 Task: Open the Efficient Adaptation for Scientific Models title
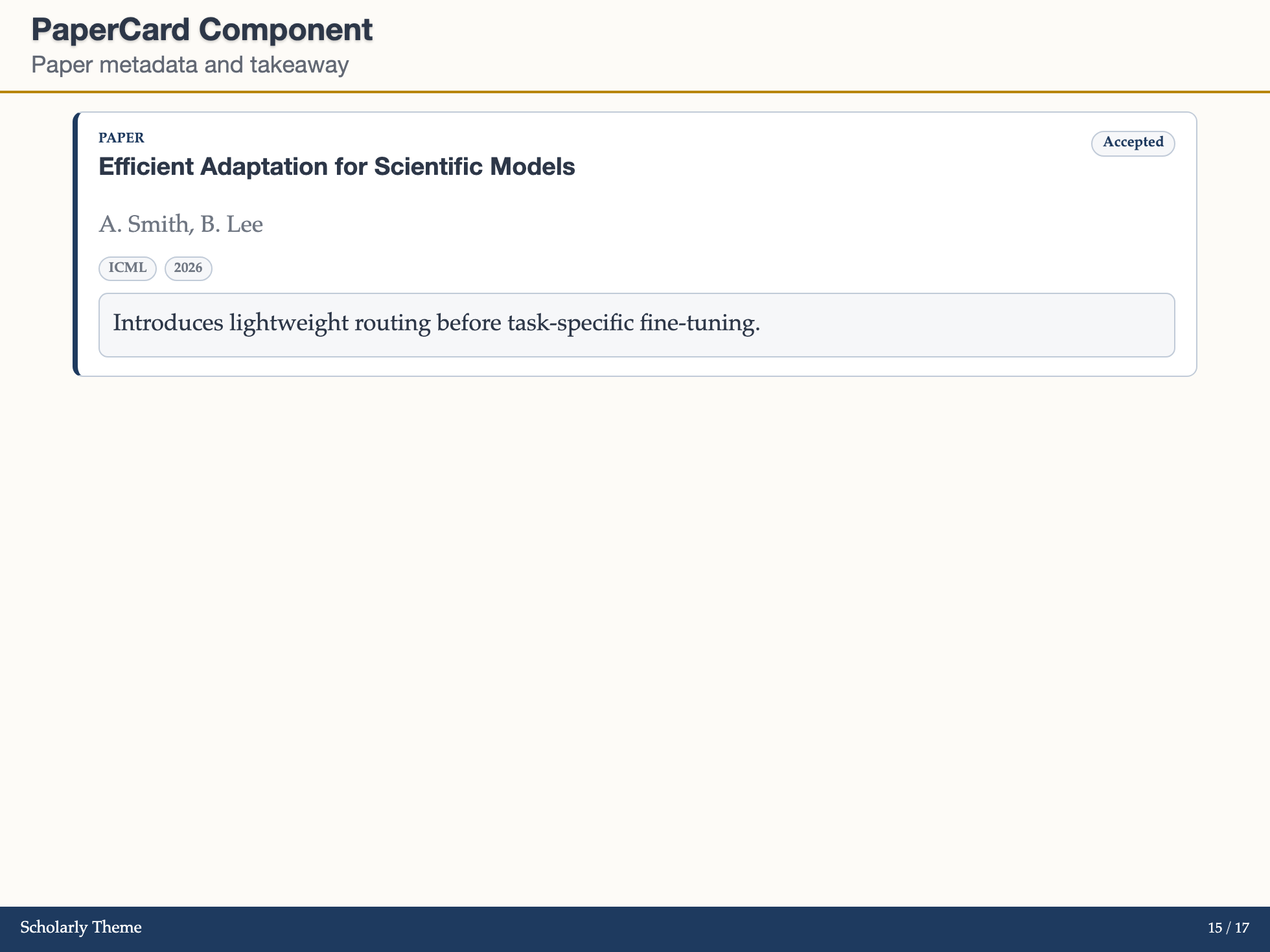(x=337, y=166)
